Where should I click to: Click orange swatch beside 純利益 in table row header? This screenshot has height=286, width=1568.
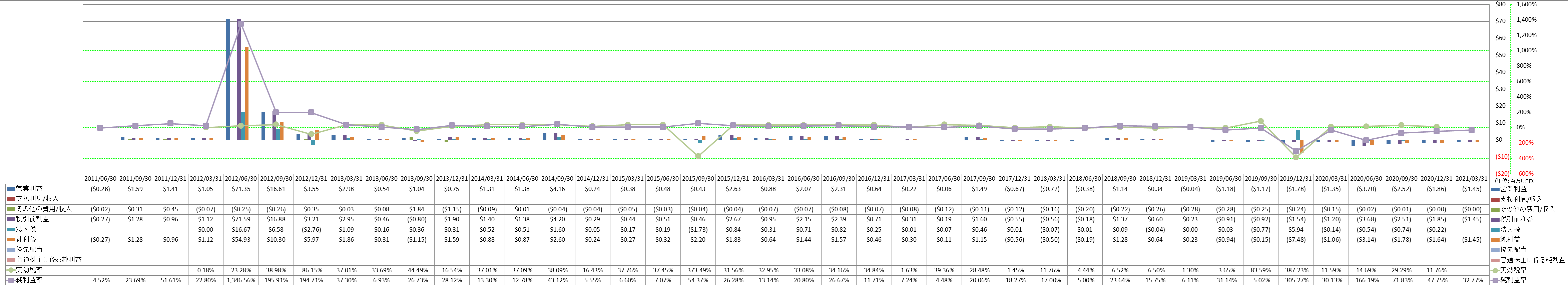tap(10, 240)
